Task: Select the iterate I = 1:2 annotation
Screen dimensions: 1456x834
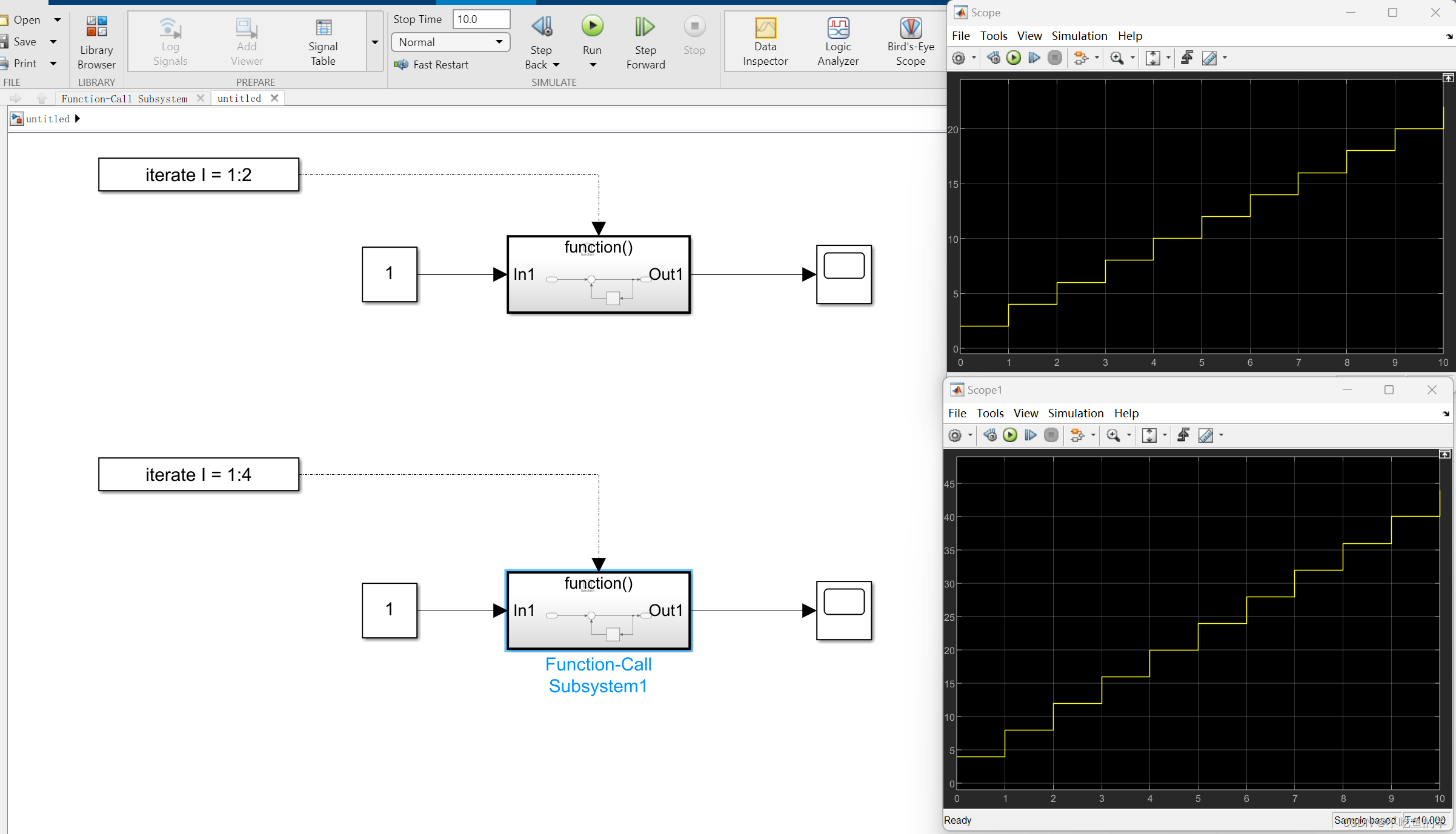Action: [198, 174]
